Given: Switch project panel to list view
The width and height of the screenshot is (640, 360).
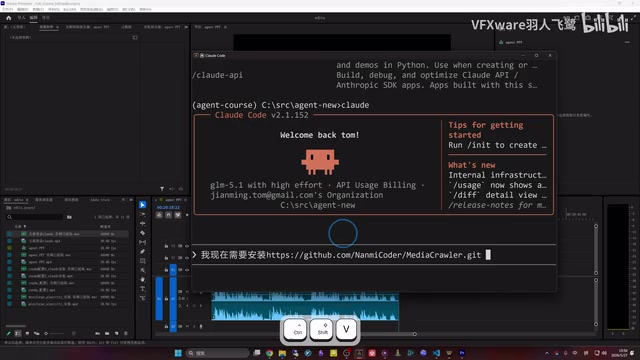Looking at the screenshot, I should (x=18, y=333).
